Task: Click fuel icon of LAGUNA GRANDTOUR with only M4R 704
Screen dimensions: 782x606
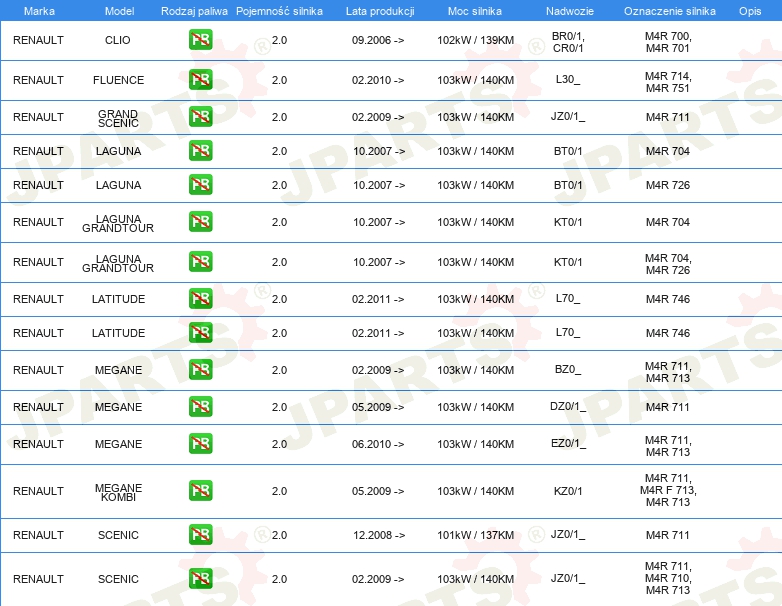Action: pyautogui.click(x=200, y=222)
